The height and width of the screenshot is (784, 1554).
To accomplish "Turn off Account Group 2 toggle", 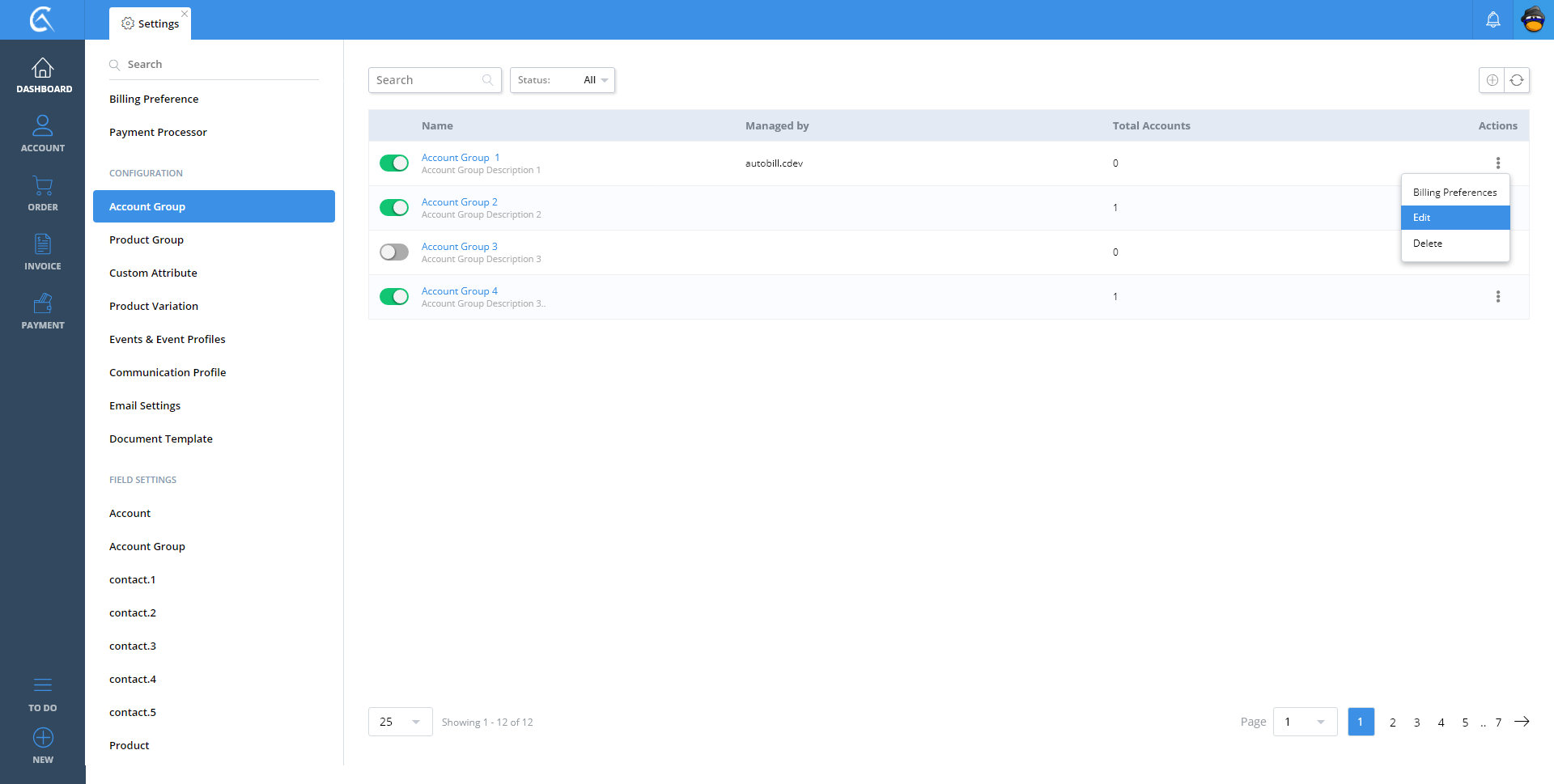I will pyautogui.click(x=394, y=208).
